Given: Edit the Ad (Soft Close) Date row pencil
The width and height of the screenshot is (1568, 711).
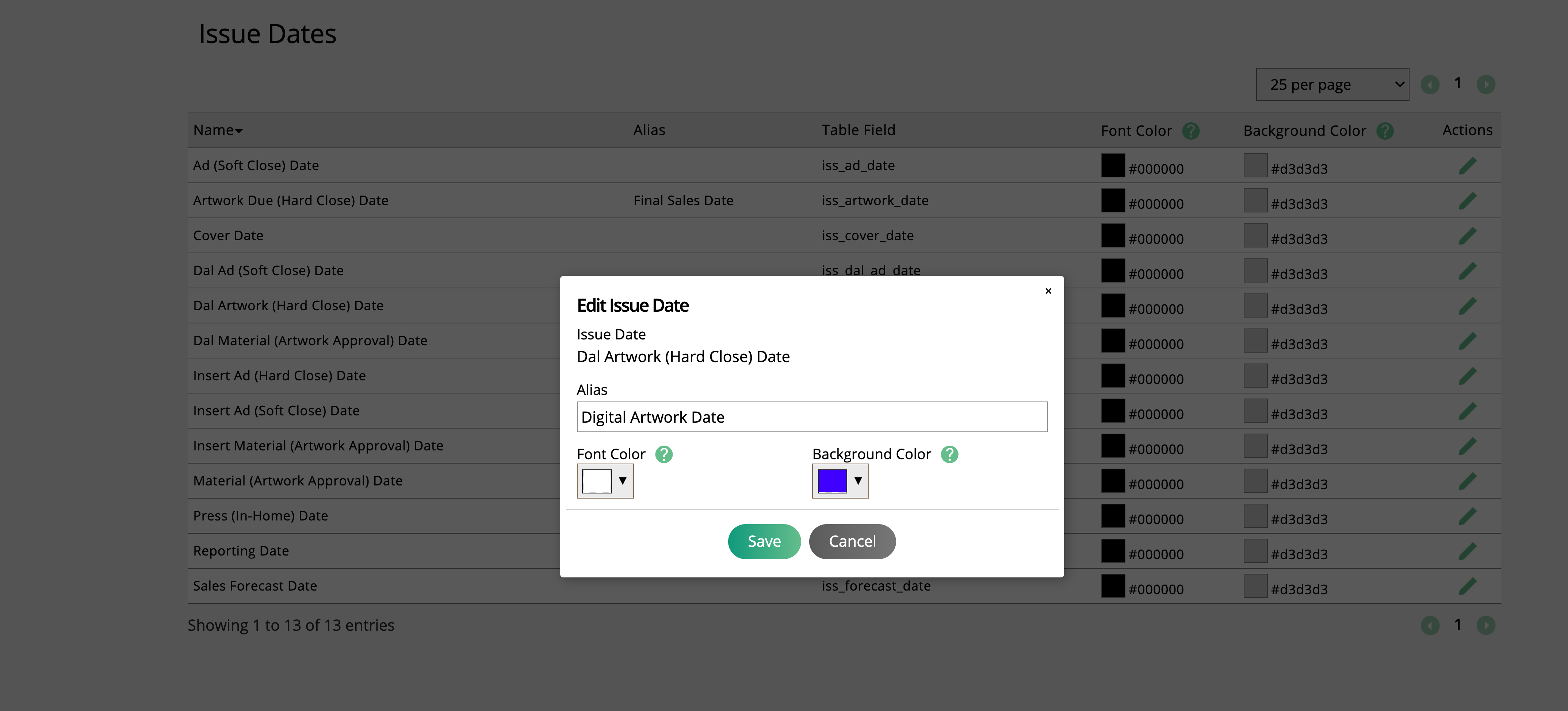Looking at the screenshot, I should point(1467,165).
